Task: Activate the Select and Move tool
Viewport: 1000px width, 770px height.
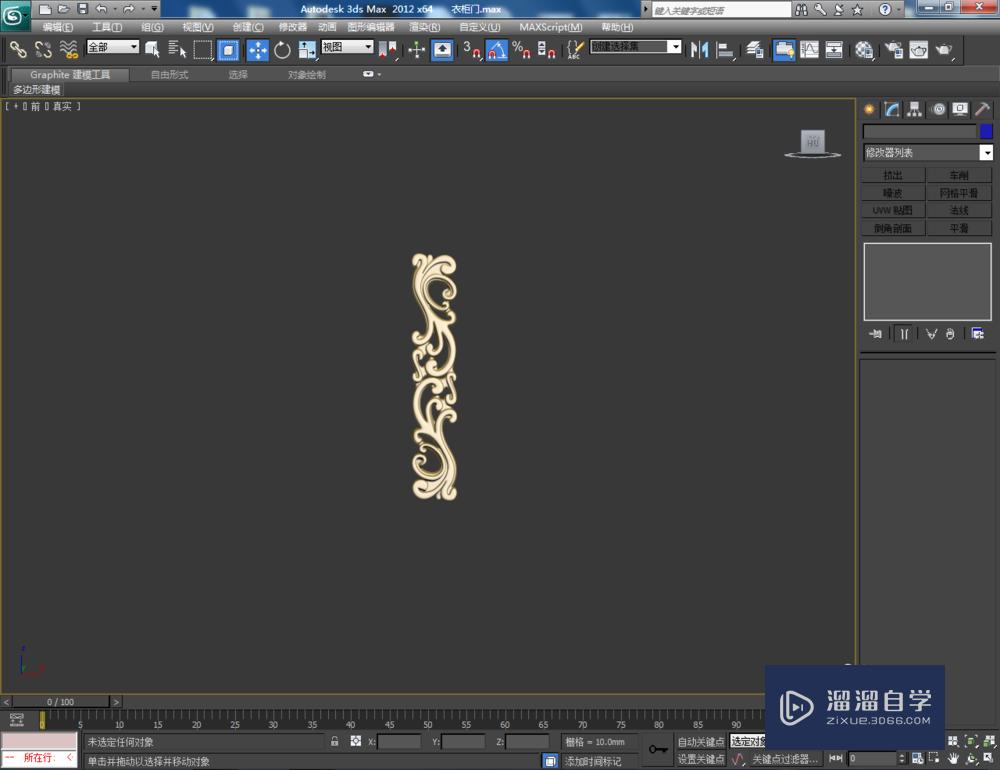Action: pyautogui.click(x=258, y=50)
